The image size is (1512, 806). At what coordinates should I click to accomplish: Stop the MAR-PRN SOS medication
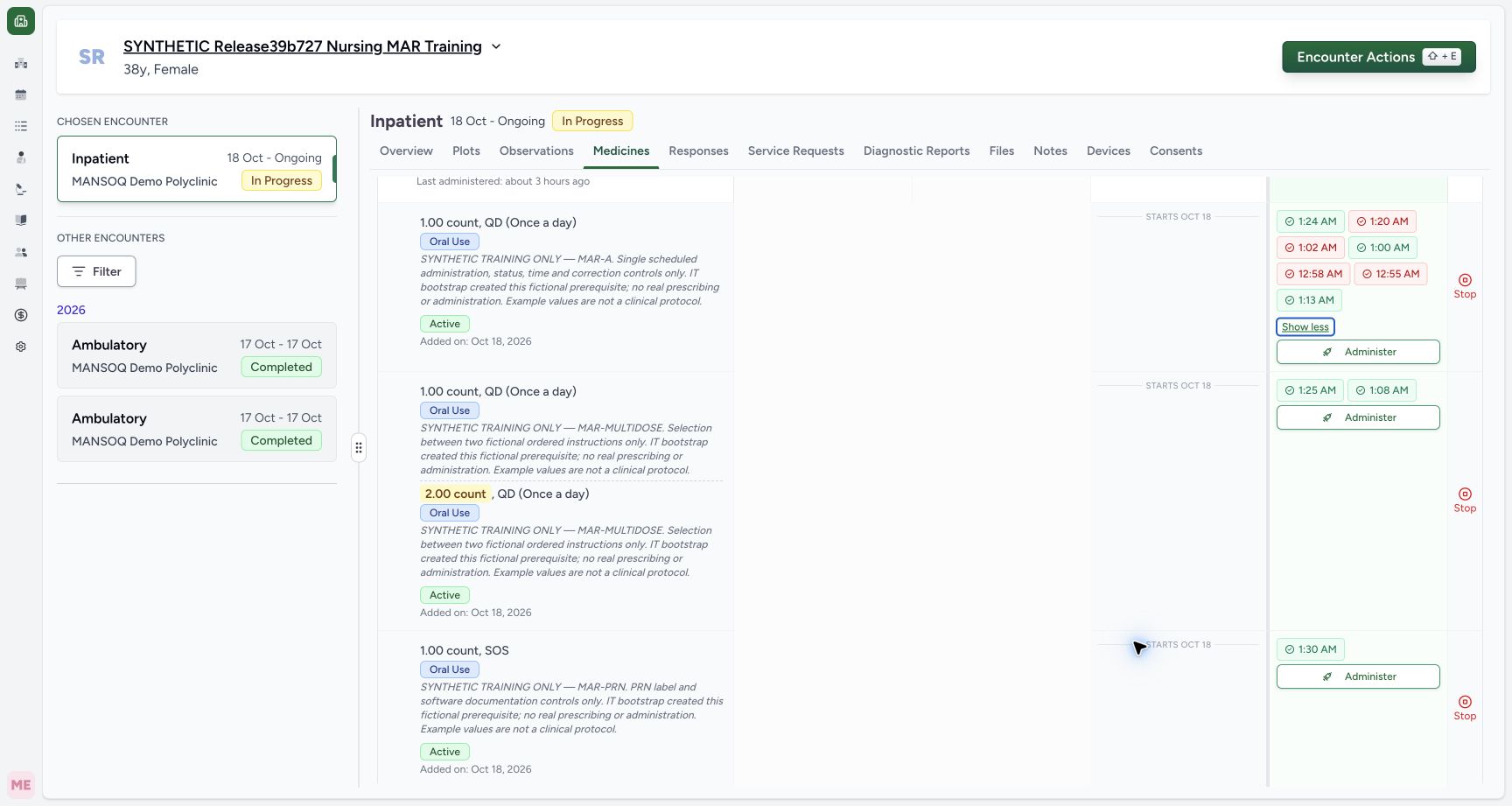click(x=1465, y=708)
